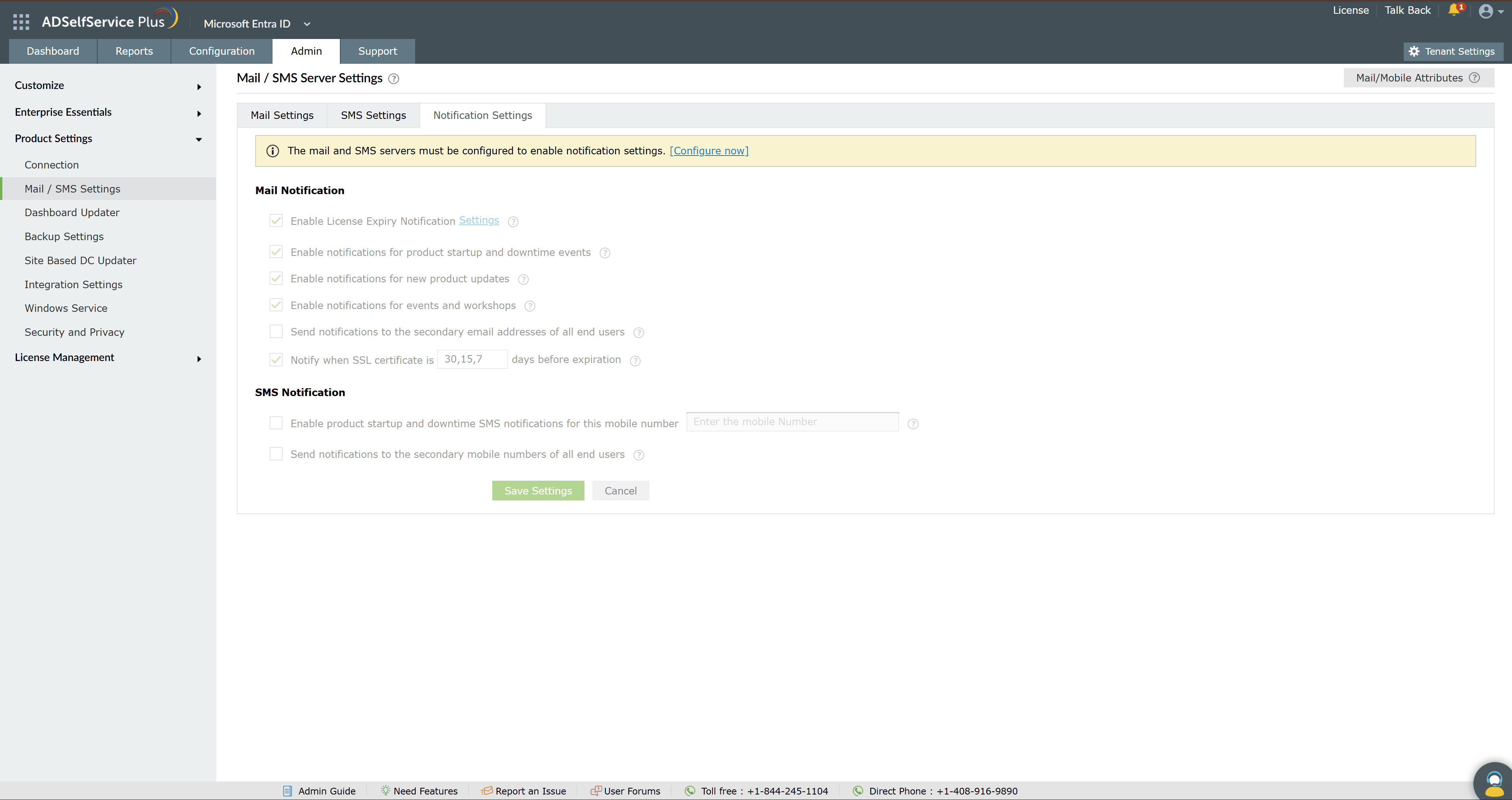Viewport: 1512px width, 800px height.
Task: Toggle notifications for events and workshops checkbox
Action: 276,305
